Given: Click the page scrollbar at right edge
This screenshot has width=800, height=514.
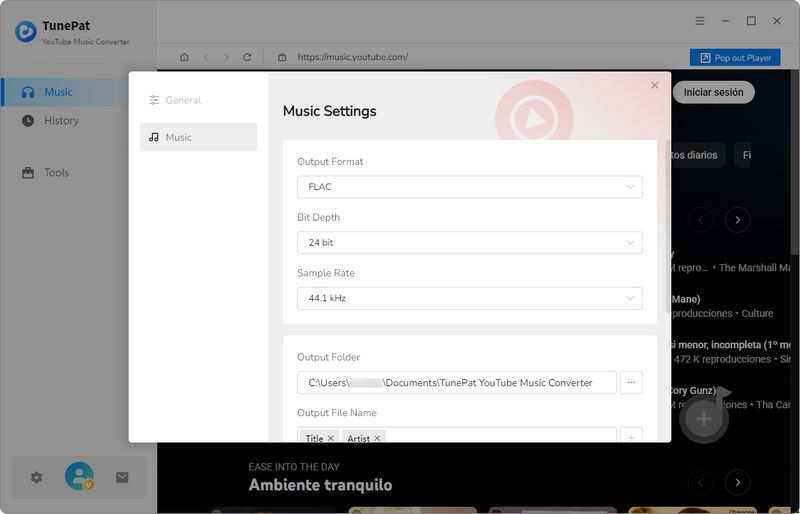Looking at the screenshot, I should (795, 161).
